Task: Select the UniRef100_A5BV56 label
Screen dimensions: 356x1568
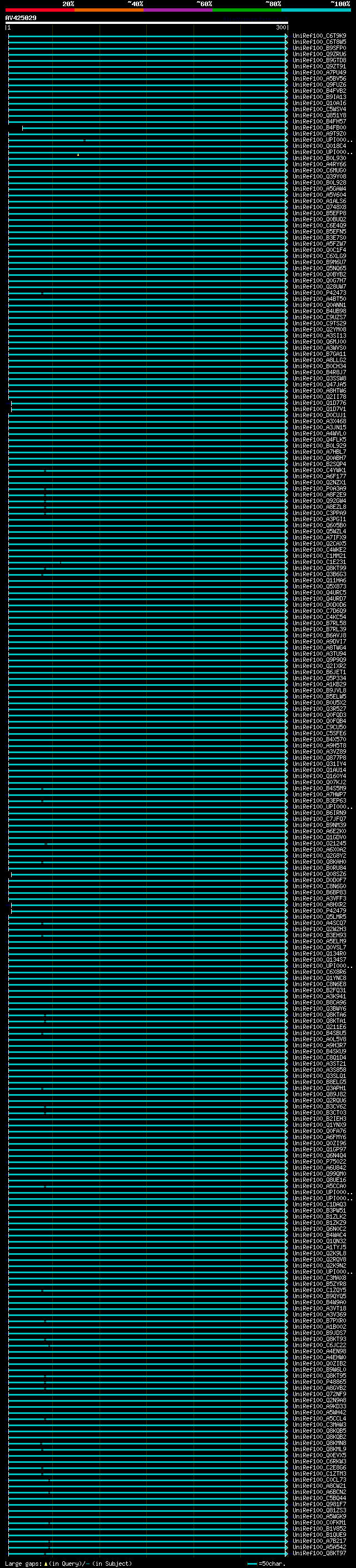Action: pos(319,78)
